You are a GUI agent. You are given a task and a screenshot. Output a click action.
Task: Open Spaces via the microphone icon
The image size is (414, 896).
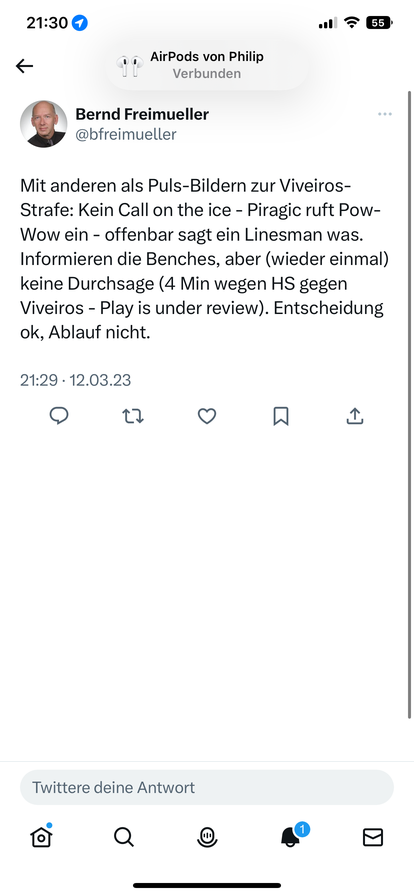[207, 837]
